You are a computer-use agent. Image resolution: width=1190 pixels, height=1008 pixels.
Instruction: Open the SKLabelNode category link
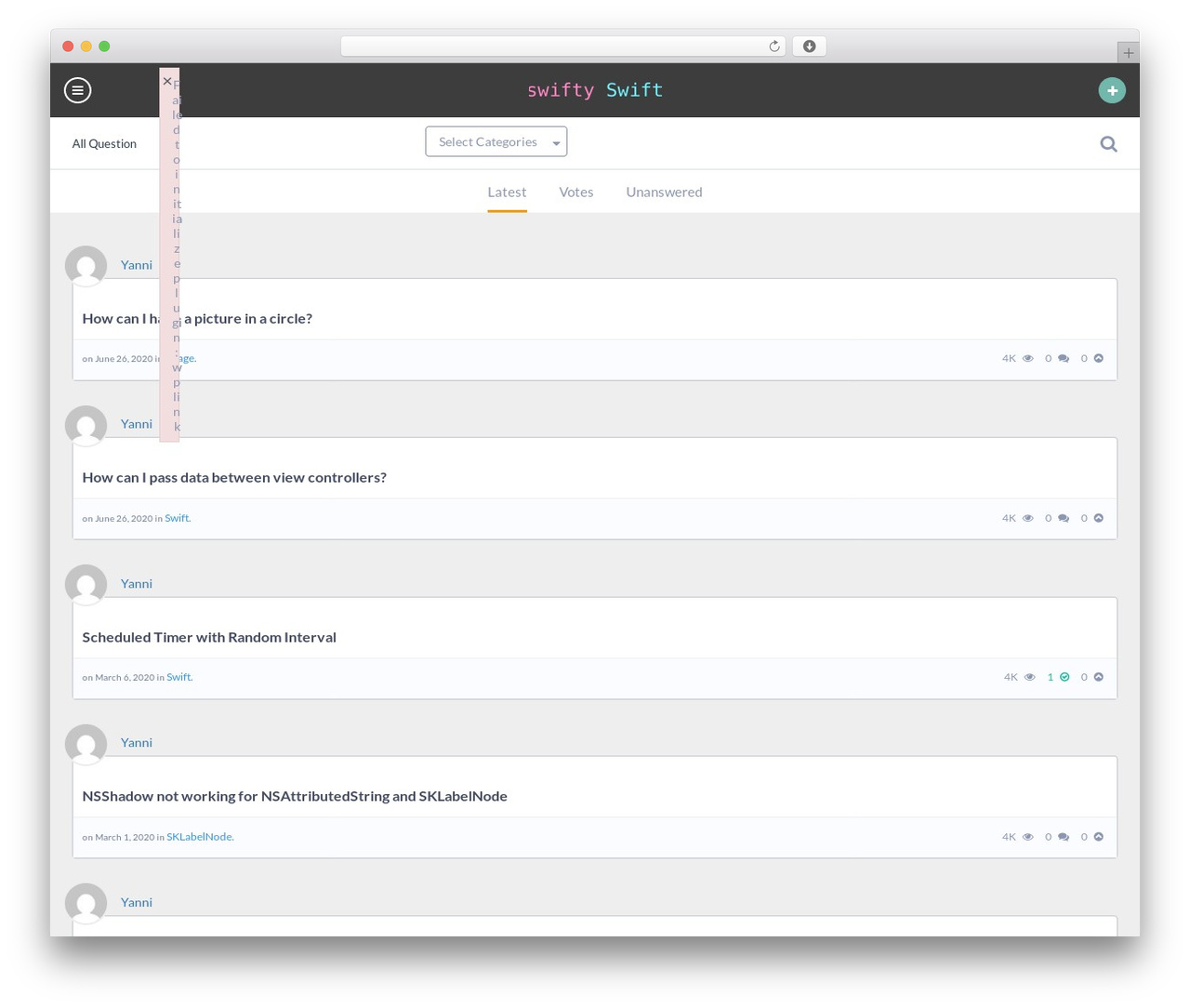click(199, 837)
